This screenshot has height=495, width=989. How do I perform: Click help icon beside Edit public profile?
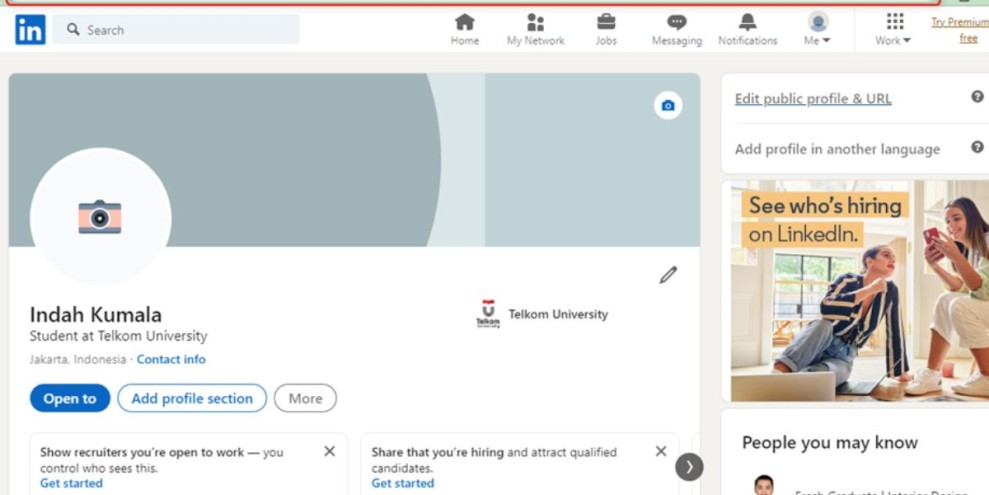click(977, 97)
